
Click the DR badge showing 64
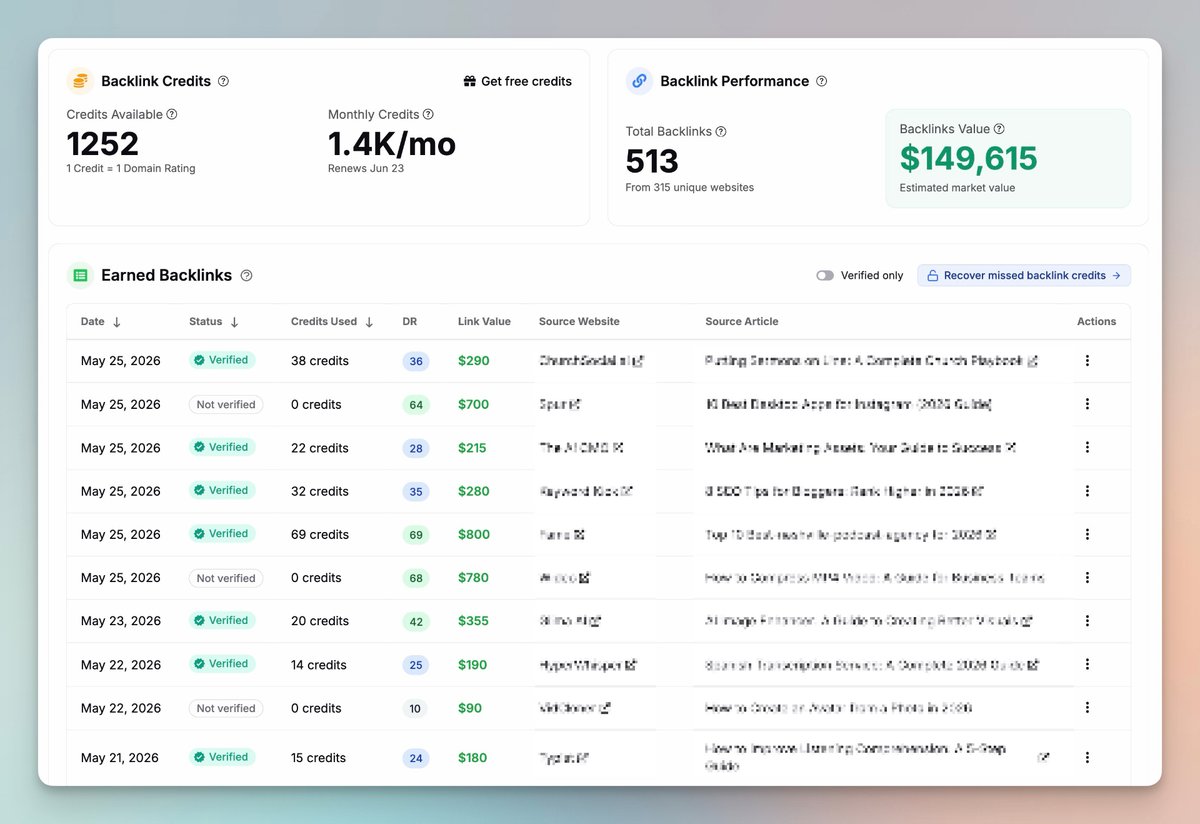point(416,405)
